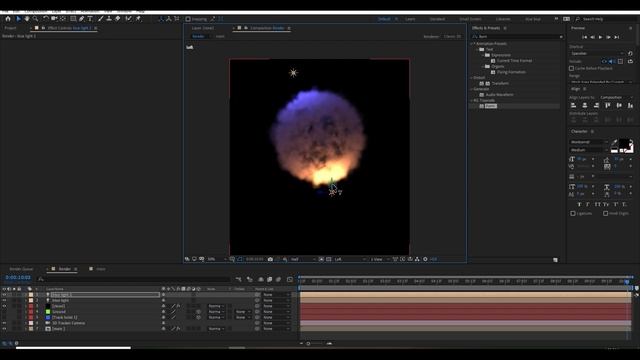Select Current Time Format preset item
Screen dimensions: 640x360
(x=514, y=61)
